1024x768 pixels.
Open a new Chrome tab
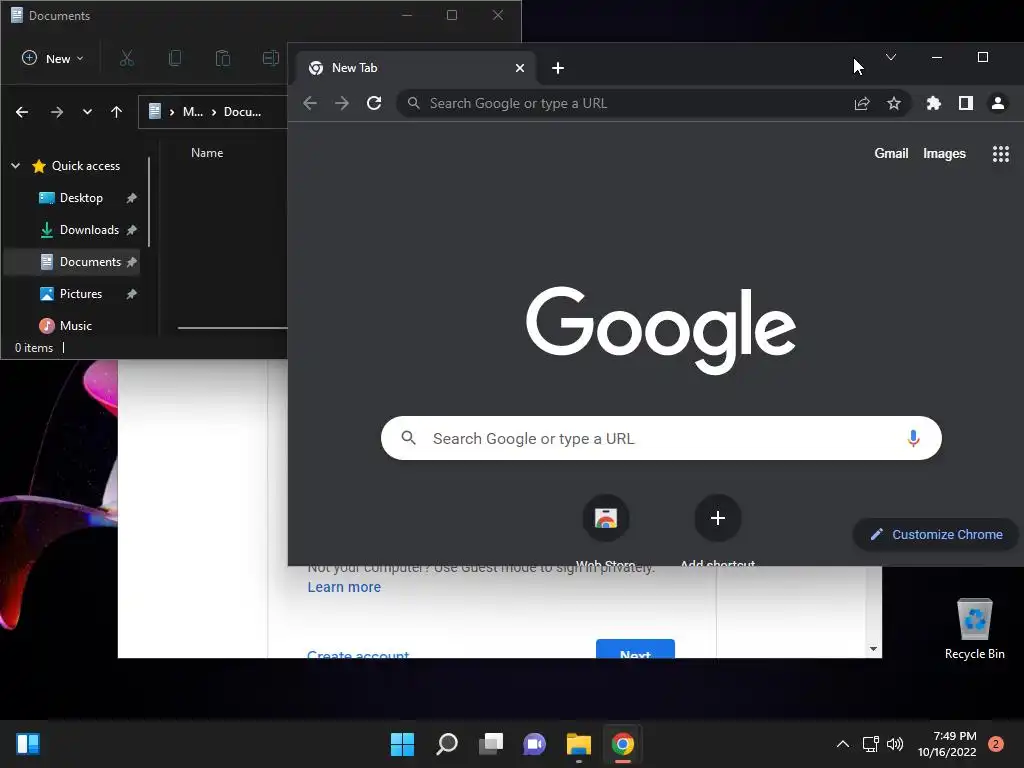pos(558,68)
